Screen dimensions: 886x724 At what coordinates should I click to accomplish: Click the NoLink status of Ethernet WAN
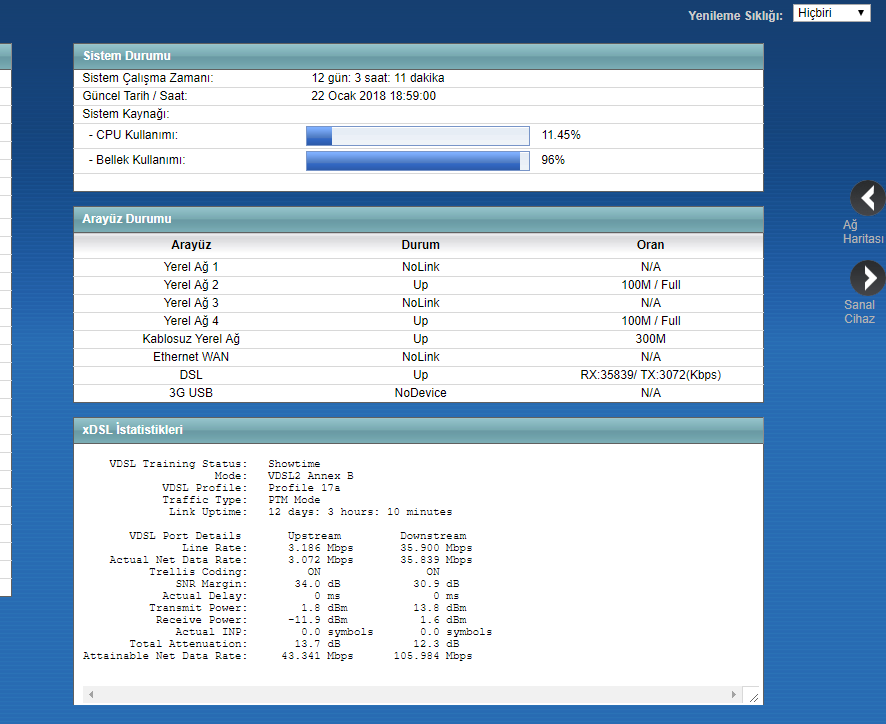click(x=420, y=357)
